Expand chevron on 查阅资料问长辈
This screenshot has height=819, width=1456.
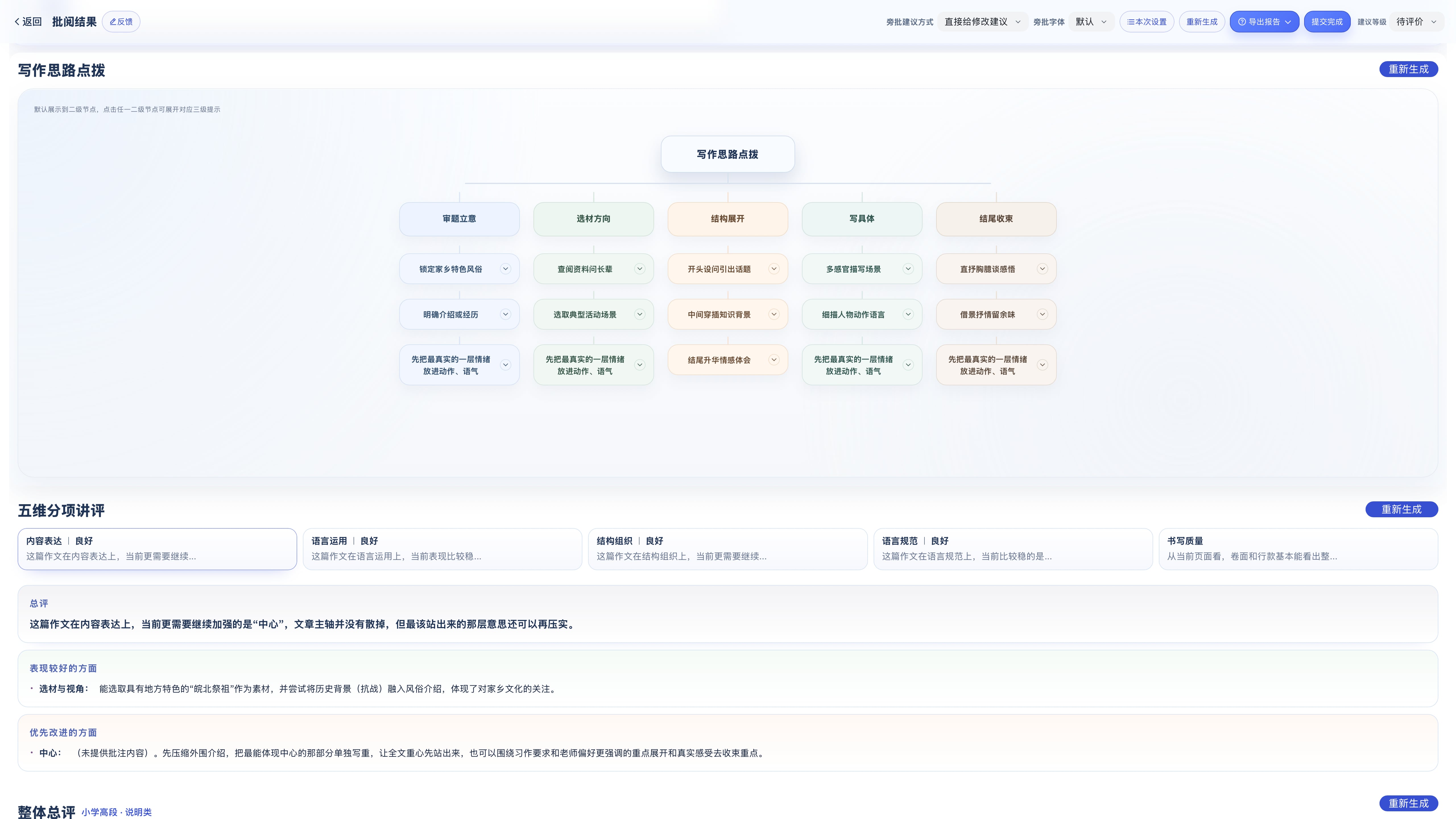(640, 269)
